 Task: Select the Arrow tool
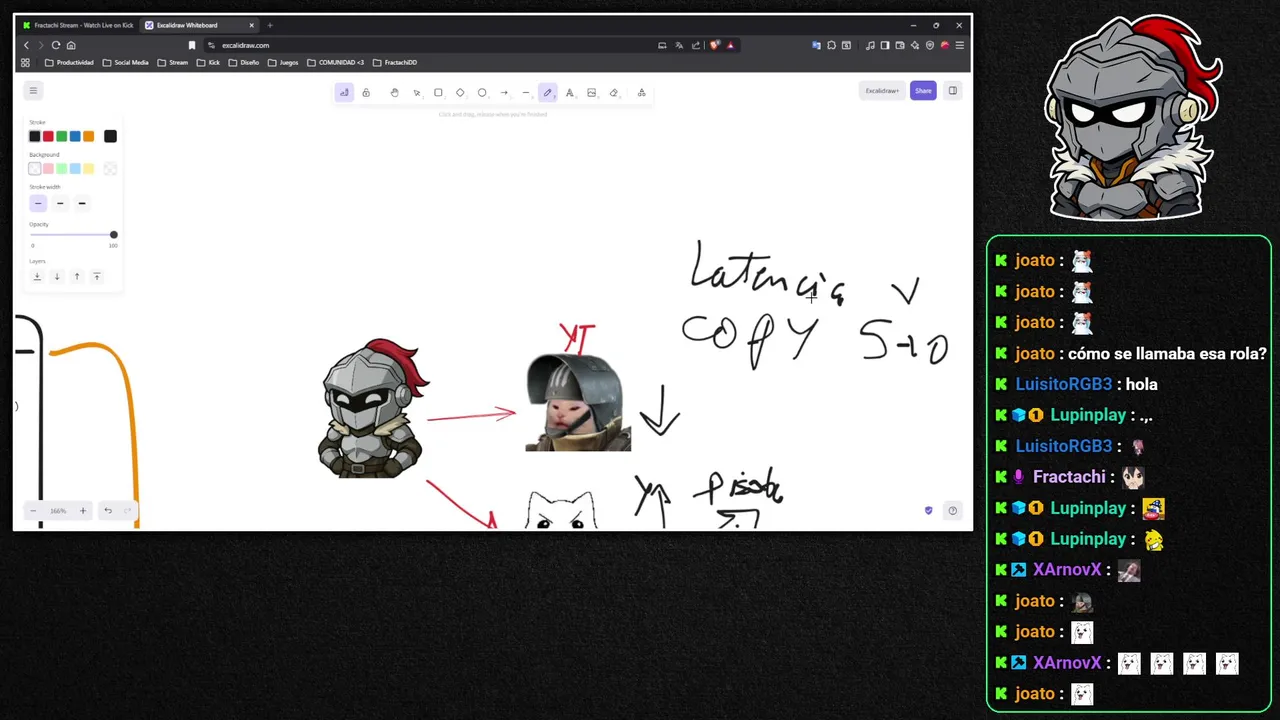pos(504,93)
